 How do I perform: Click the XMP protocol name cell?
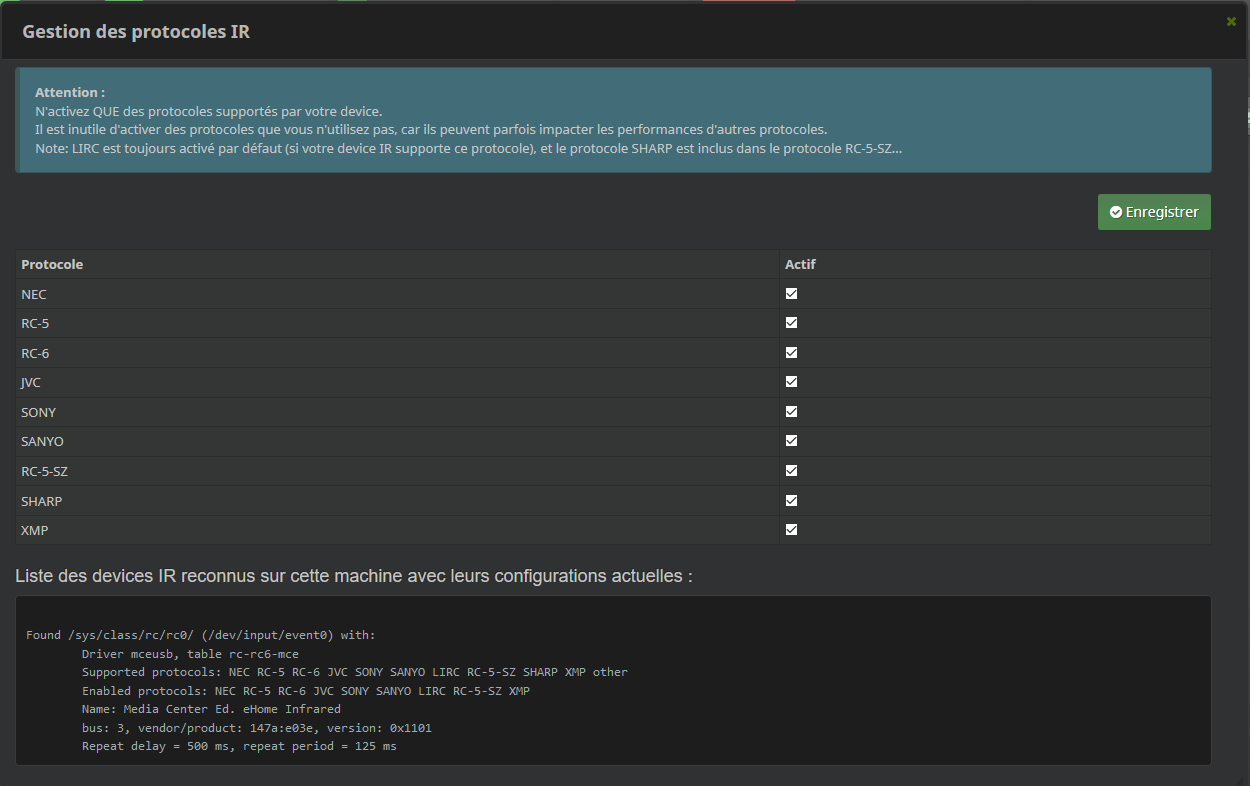(34, 531)
